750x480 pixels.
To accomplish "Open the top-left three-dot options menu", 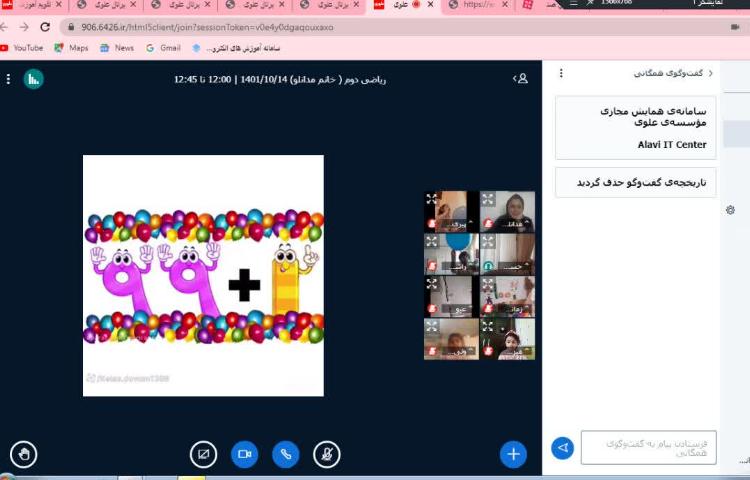I will point(8,78).
